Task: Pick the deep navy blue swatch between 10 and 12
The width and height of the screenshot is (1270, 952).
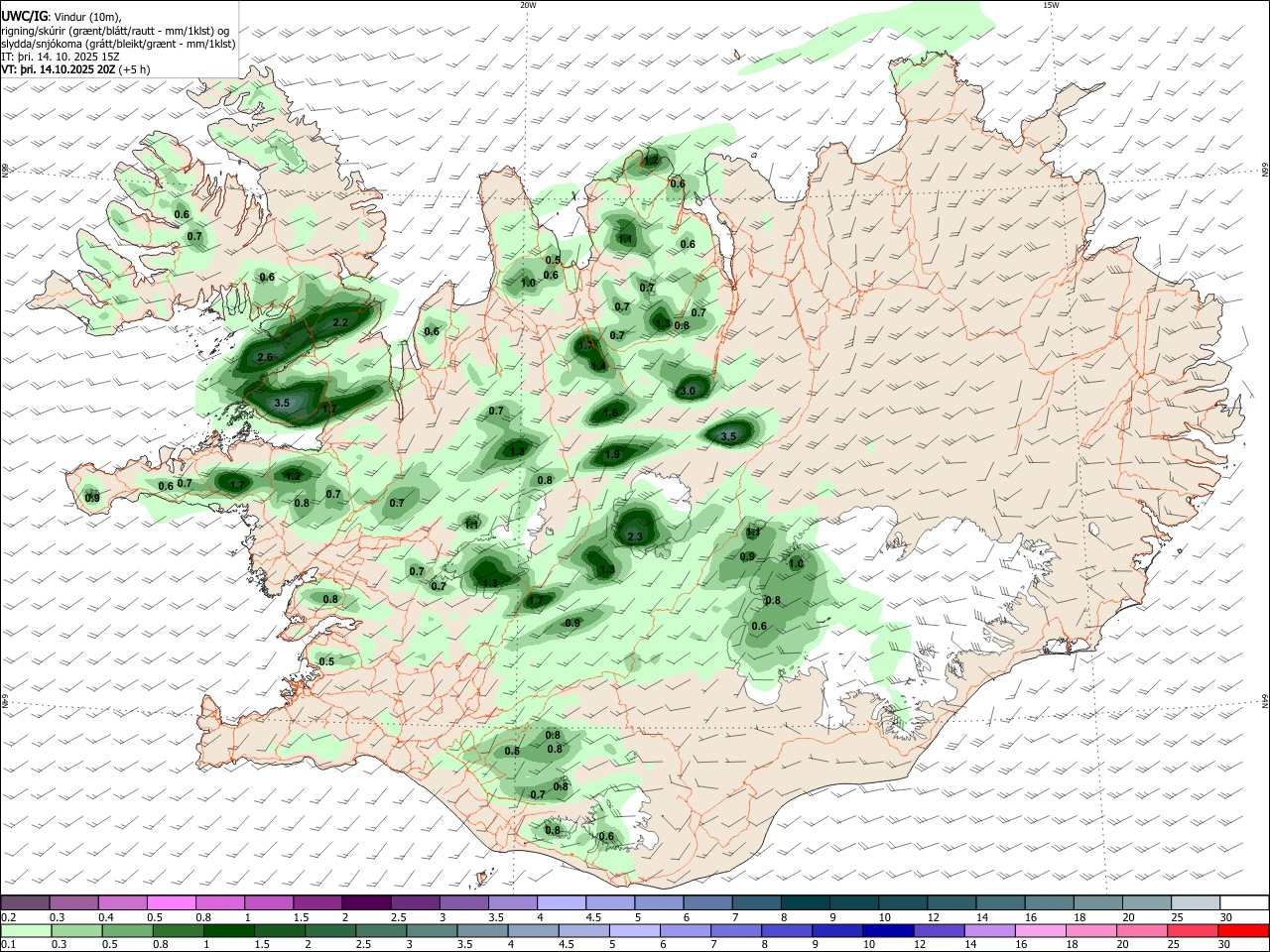Action: click(x=886, y=930)
